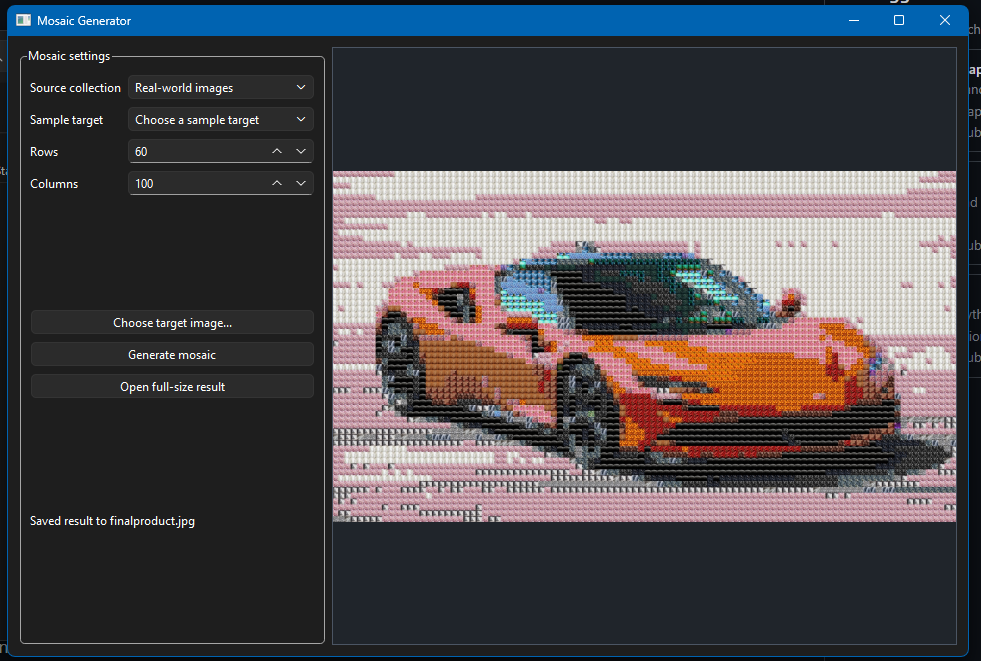Click the 'Mosaic settings' group title
Viewport: 981px width, 661px height.
coord(69,56)
